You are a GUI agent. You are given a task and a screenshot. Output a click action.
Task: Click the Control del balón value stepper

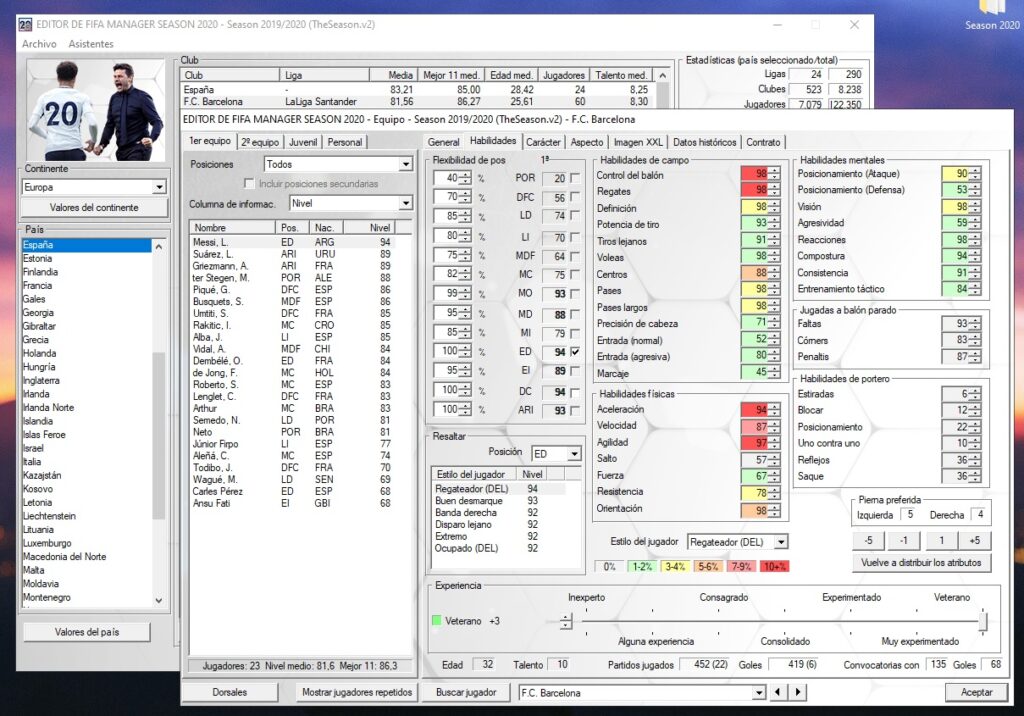(775, 174)
